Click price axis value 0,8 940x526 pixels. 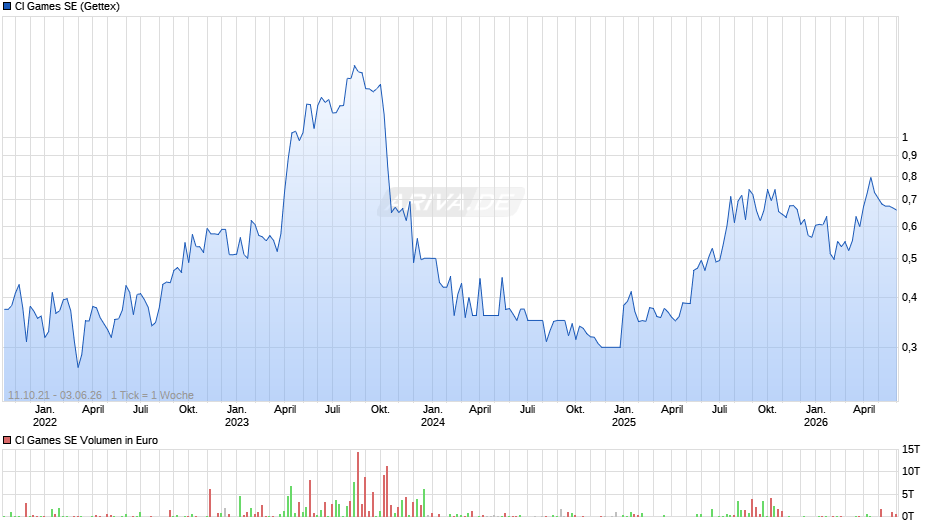(909, 176)
